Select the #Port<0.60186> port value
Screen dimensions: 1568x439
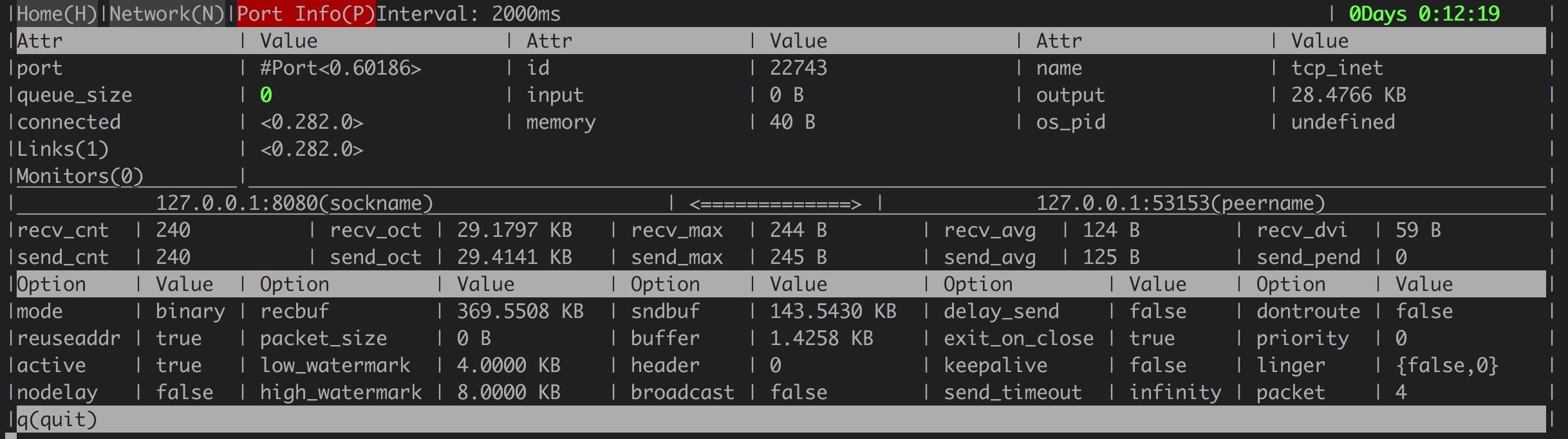coord(341,68)
